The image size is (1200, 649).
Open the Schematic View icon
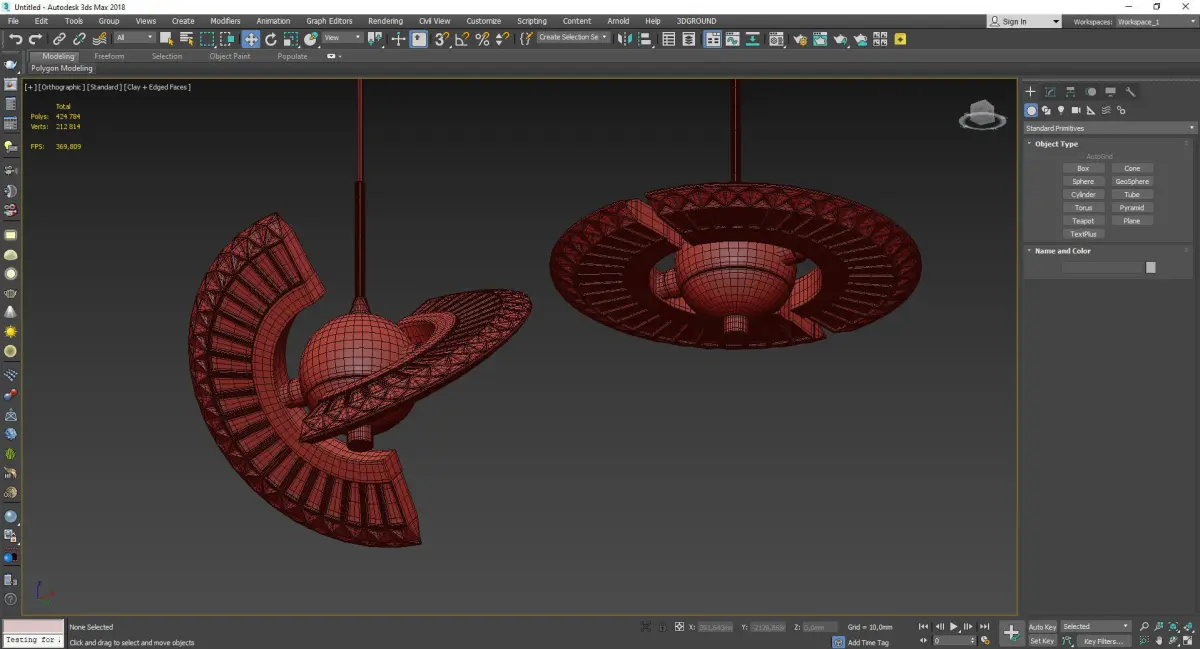pos(752,39)
